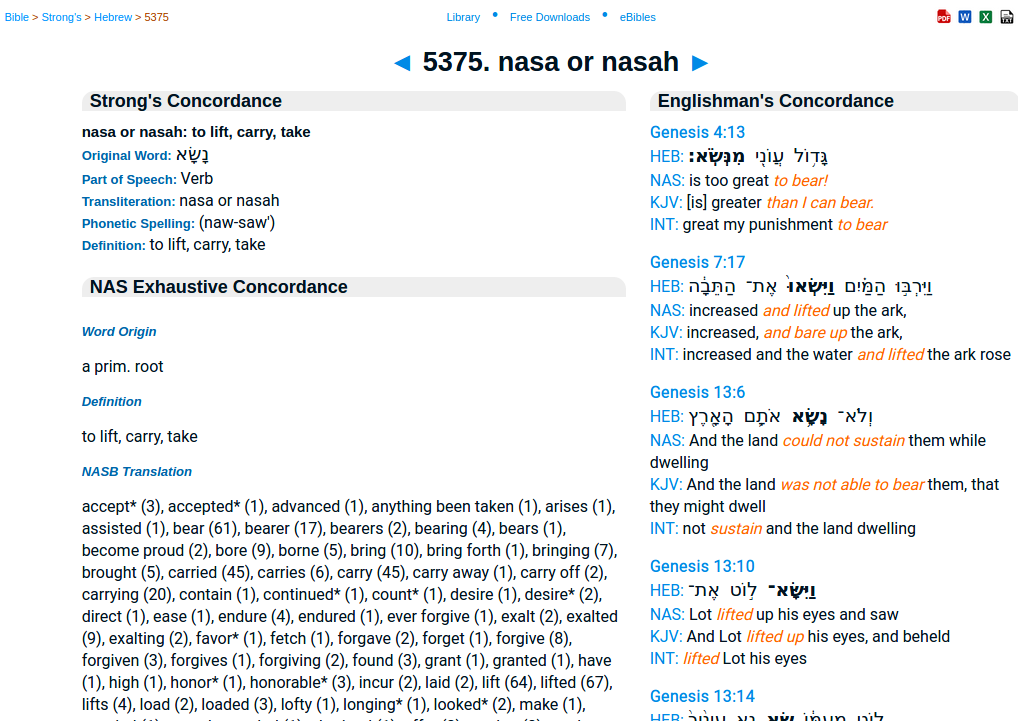Click the phonetic spelling (naw-saw')
Image resolution: width=1018 pixels, height=721 pixels.
point(237,223)
